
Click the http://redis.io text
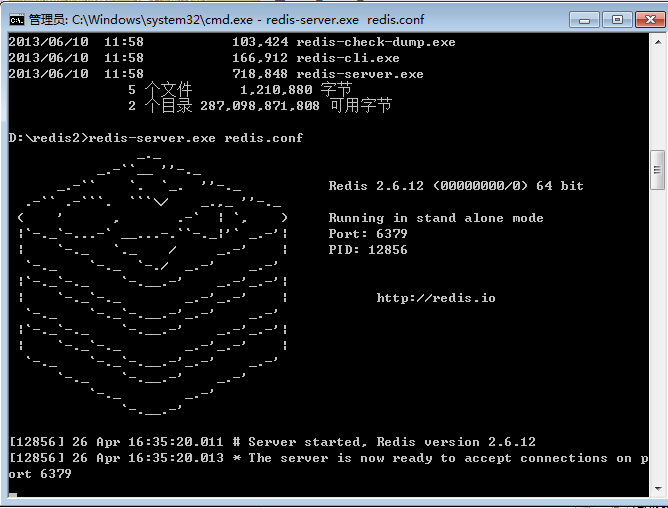(x=436, y=298)
